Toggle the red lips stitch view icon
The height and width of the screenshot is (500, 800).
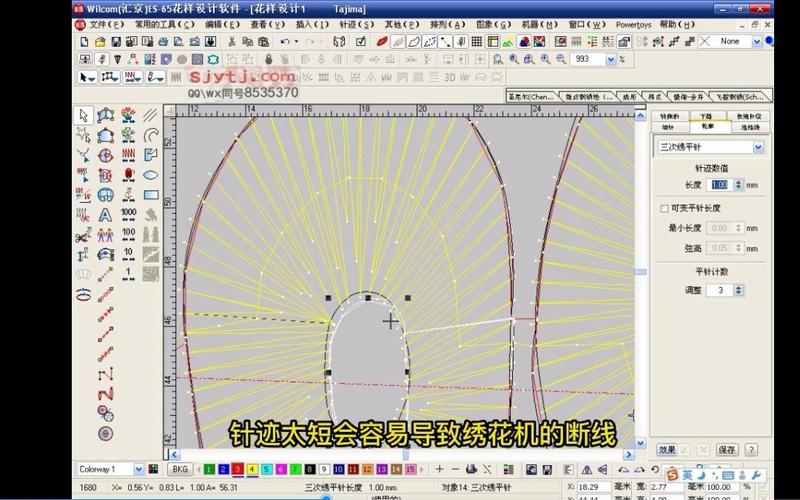point(382,42)
